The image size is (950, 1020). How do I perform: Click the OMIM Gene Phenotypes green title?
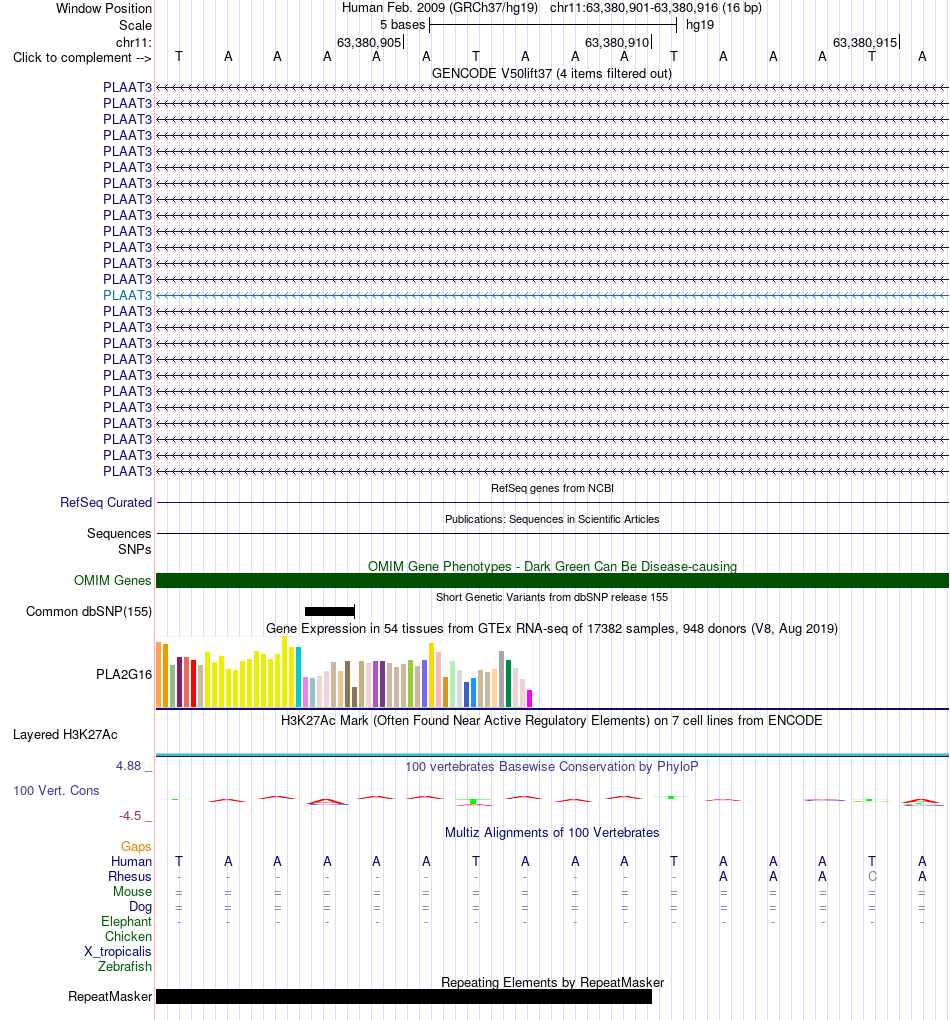coord(552,567)
